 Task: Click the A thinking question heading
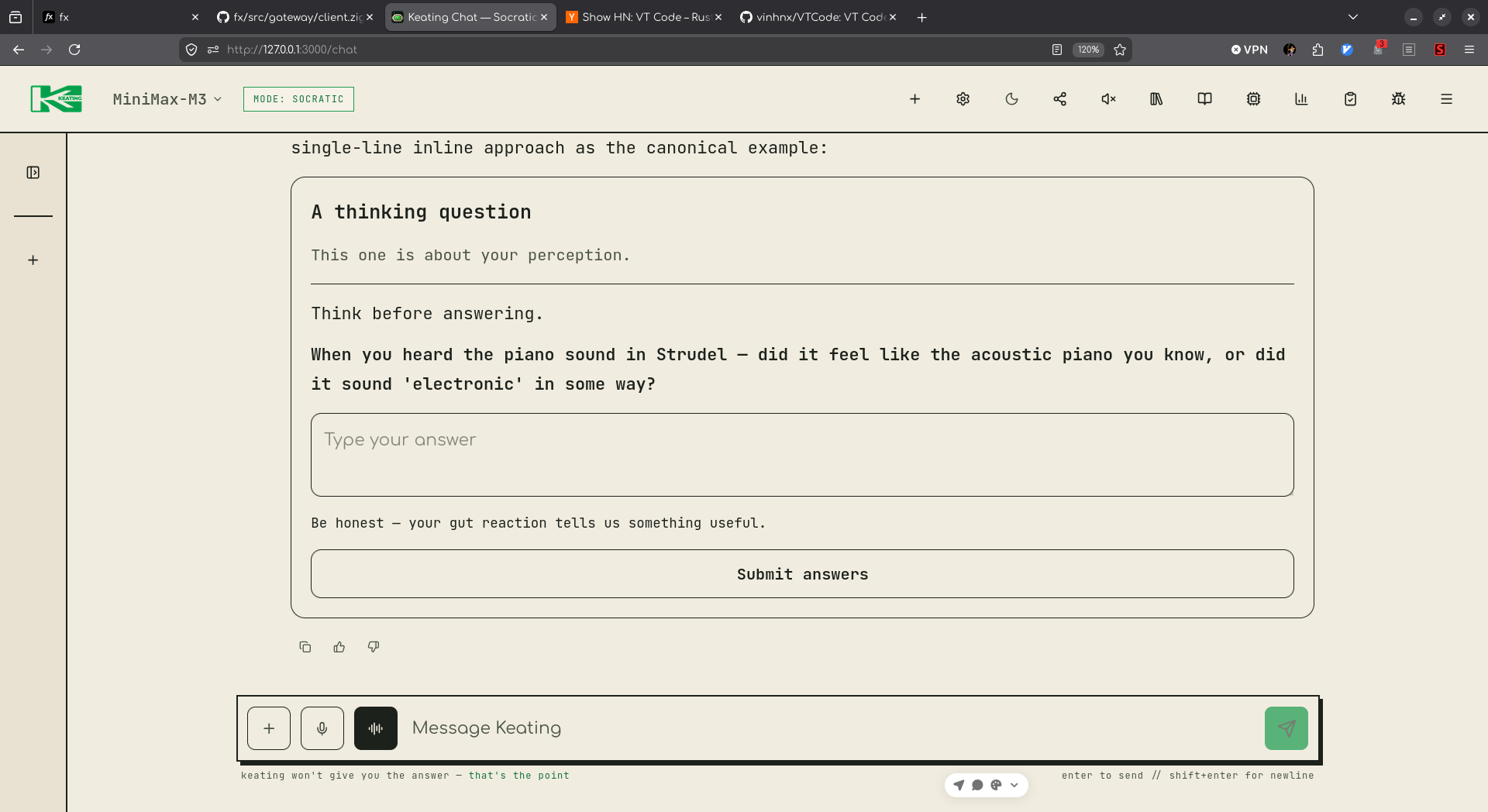pyautogui.click(x=421, y=212)
